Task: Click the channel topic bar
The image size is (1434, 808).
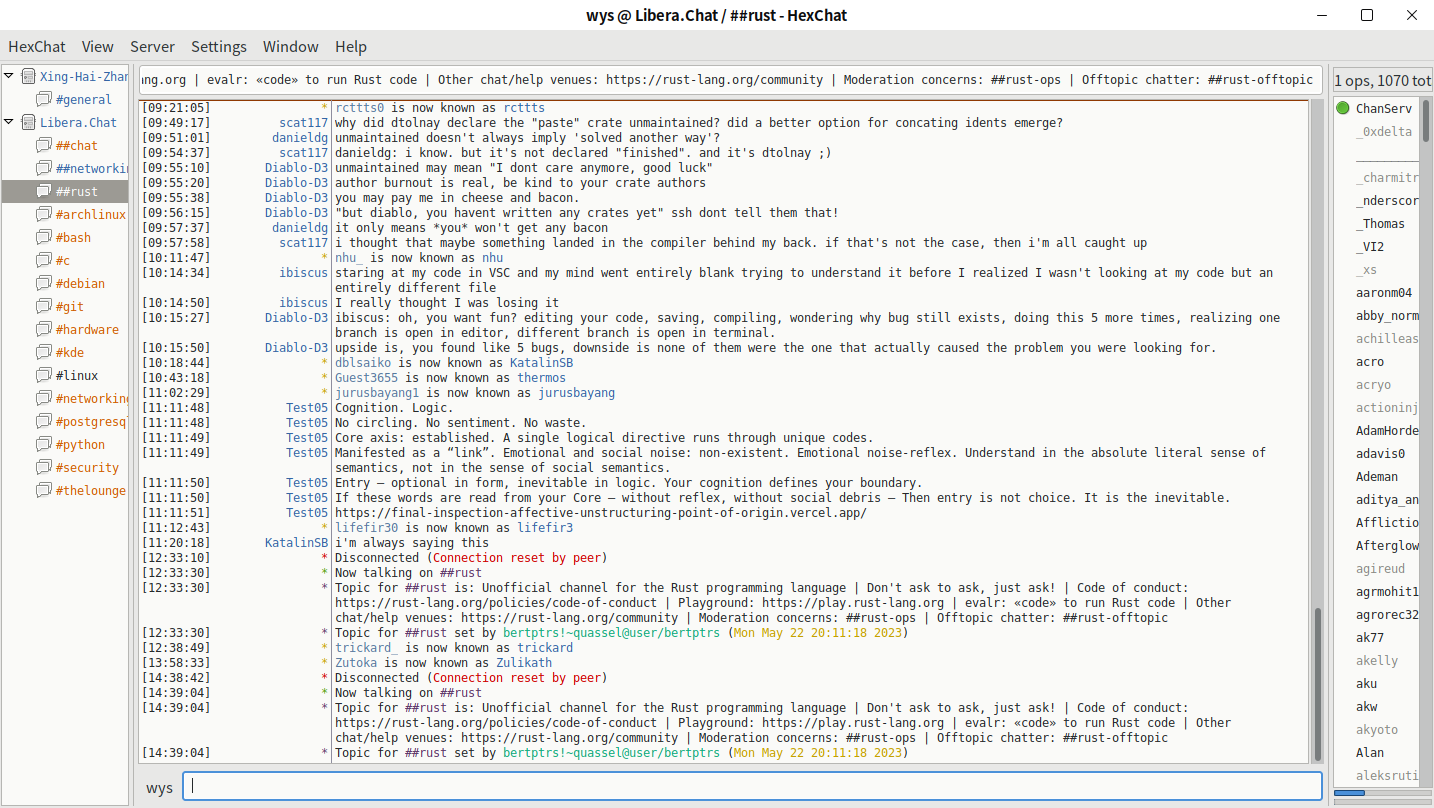Action: 732,80
